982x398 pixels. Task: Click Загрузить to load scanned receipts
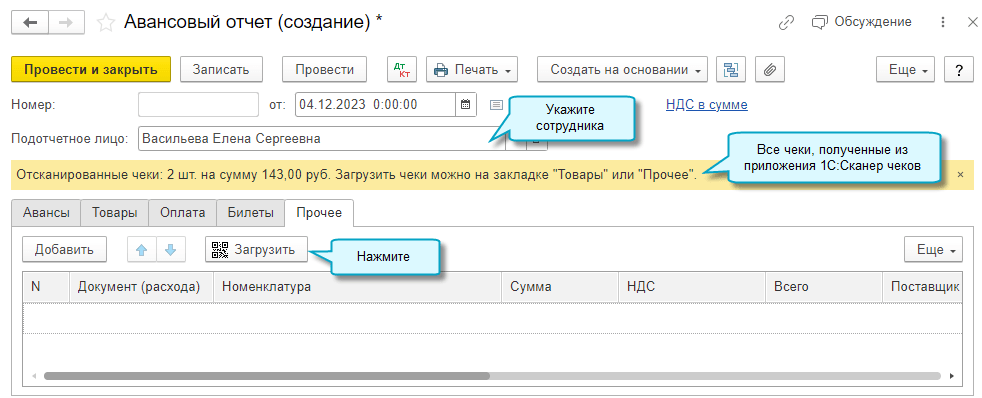point(256,250)
